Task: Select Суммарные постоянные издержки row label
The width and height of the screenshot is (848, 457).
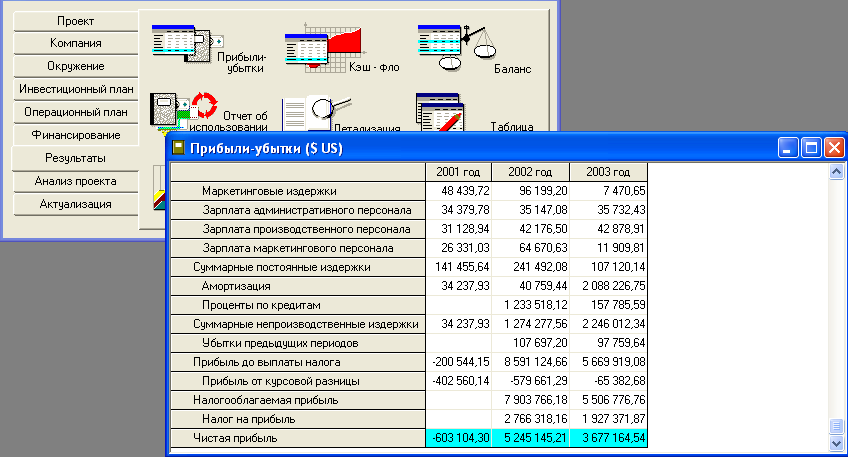Action: tap(297, 267)
